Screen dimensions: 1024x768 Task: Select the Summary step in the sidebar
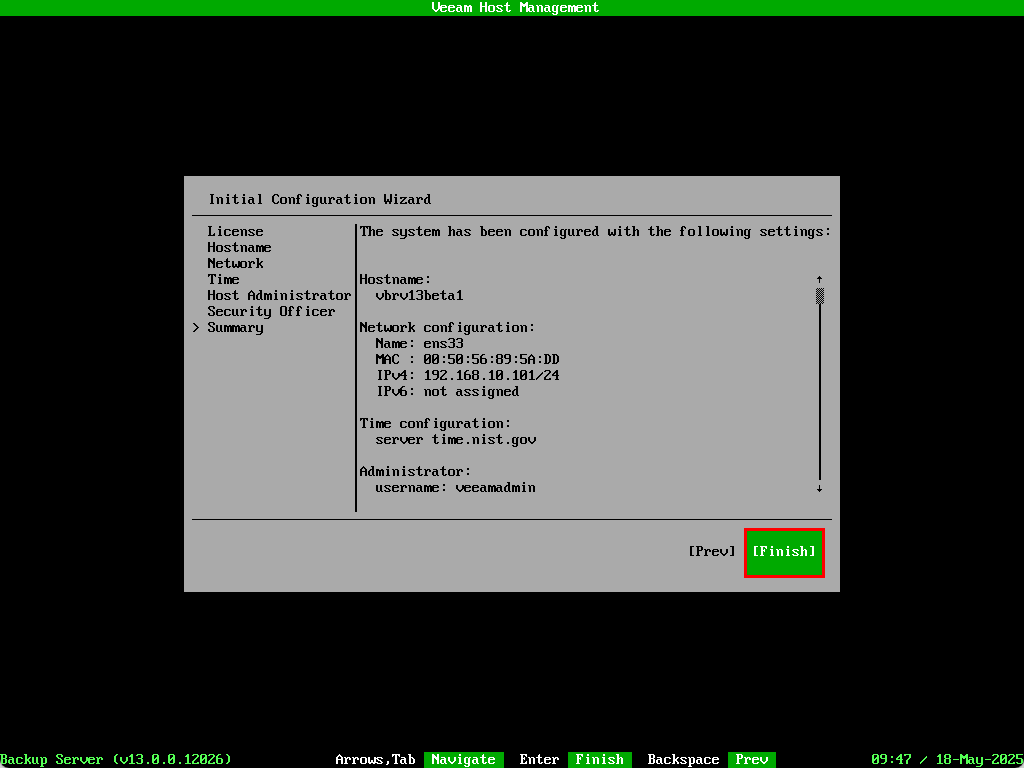coord(235,327)
